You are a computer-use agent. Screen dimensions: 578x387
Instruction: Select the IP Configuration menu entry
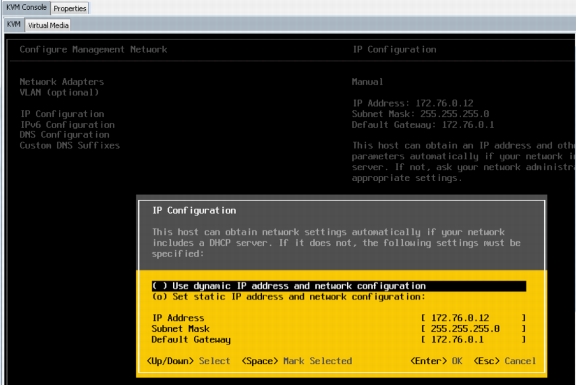(x=62, y=114)
